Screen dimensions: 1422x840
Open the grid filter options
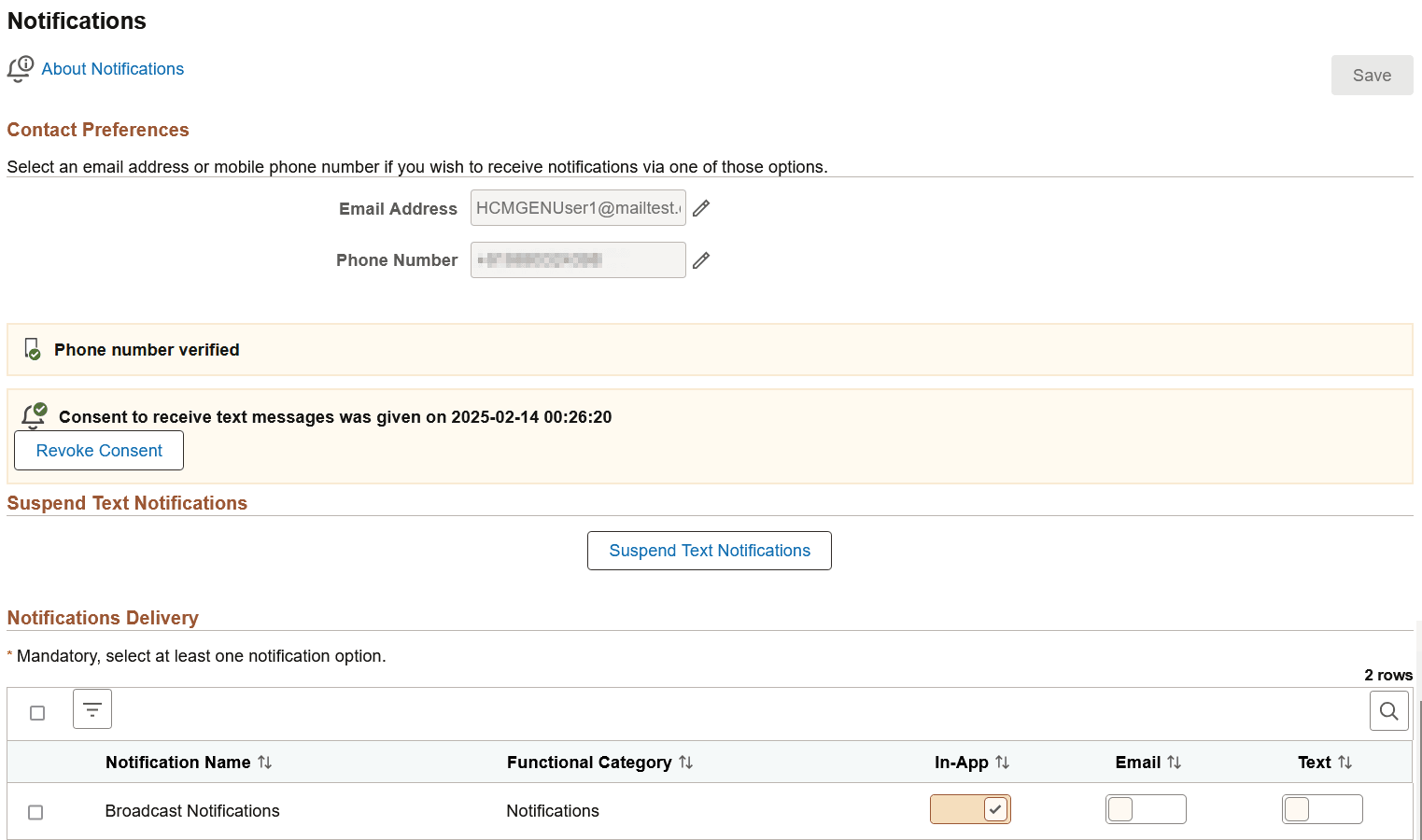[x=92, y=708]
